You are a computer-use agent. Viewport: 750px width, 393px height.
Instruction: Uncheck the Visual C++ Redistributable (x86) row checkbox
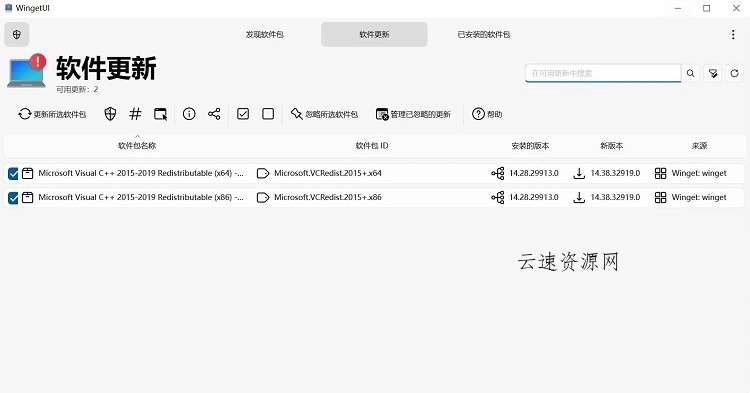(x=13, y=197)
